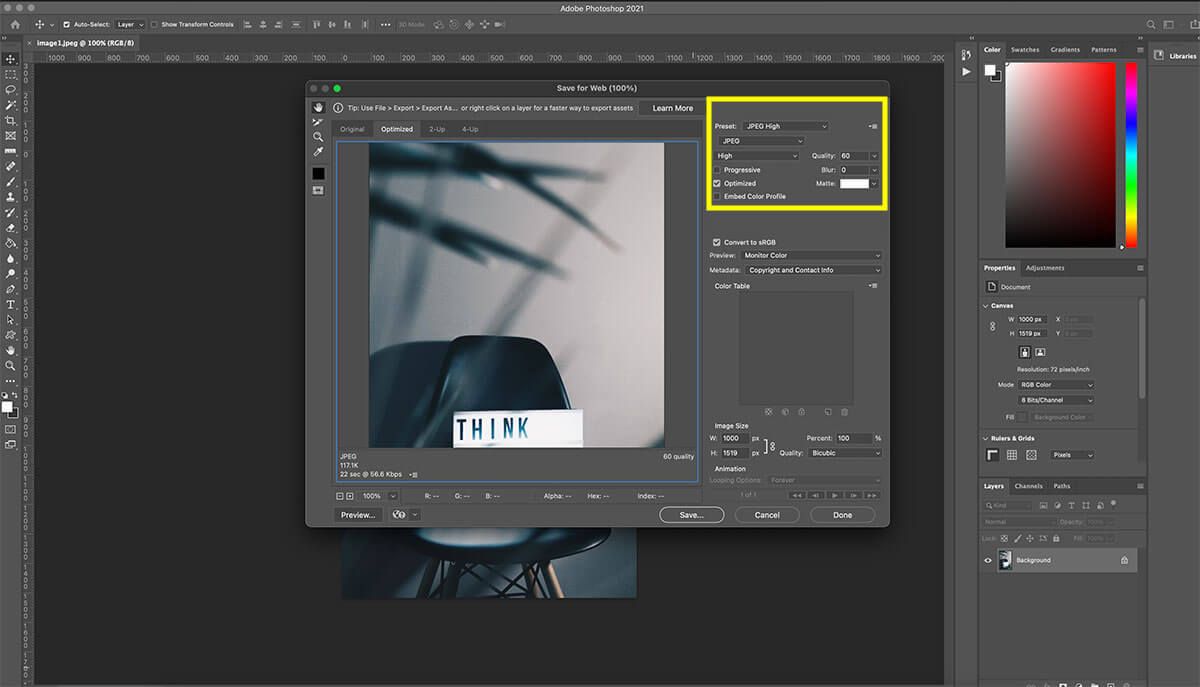Screen dimensions: 1200x687
Task: Click the Home icon in options bar
Action: click(x=14, y=24)
